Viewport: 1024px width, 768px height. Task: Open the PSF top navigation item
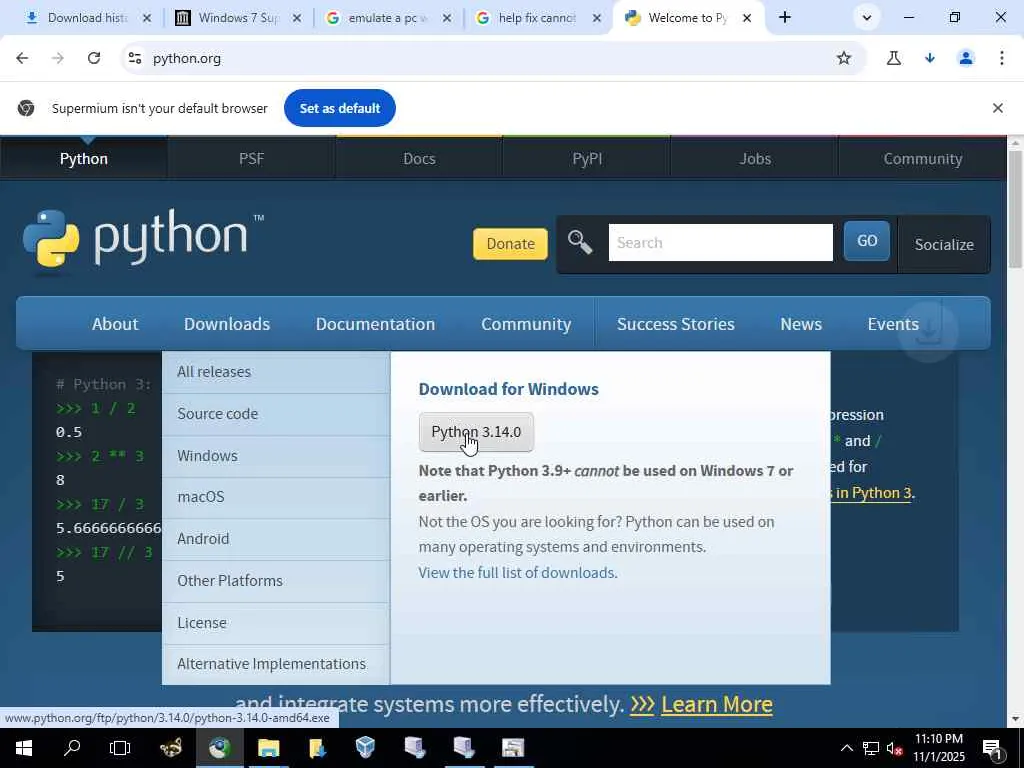click(x=251, y=159)
